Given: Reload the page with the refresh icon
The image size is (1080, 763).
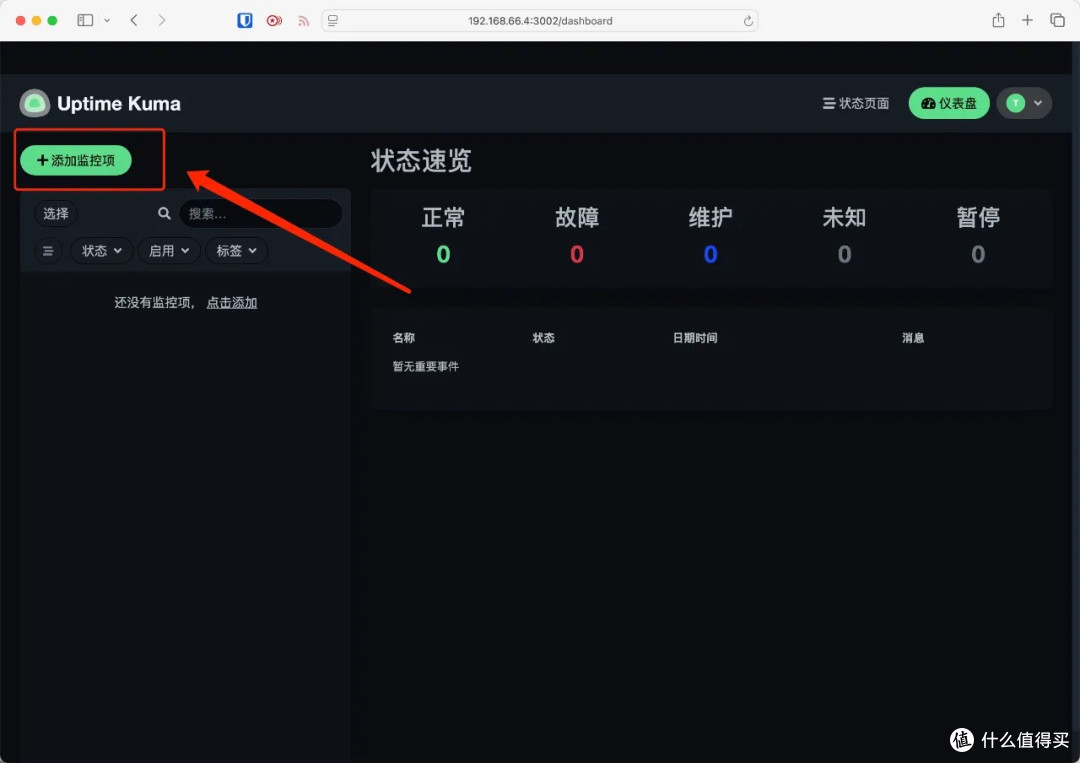Looking at the screenshot, I should 748,21.
